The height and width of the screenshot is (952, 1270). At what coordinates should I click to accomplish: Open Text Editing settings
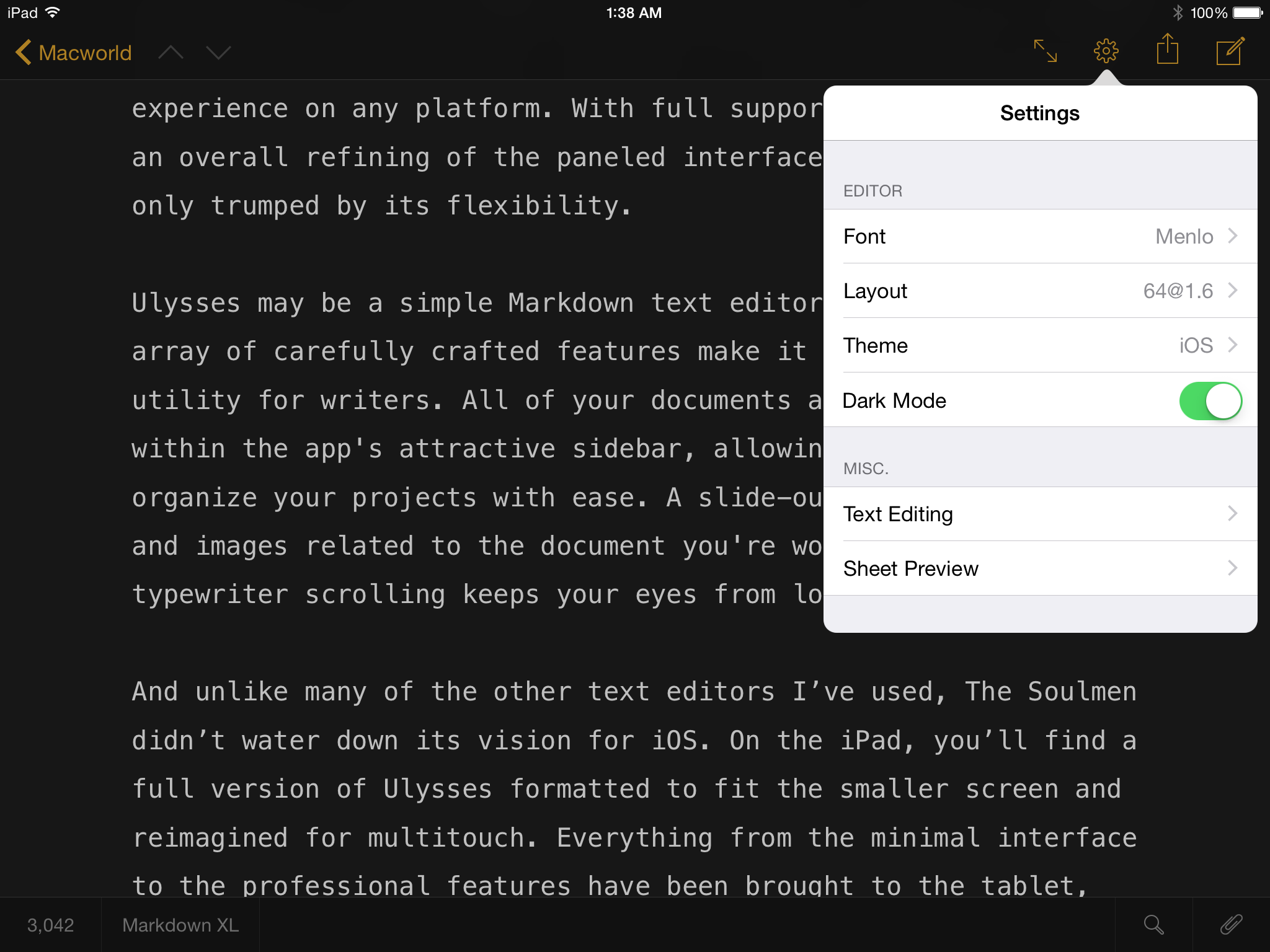point(1039,513)
